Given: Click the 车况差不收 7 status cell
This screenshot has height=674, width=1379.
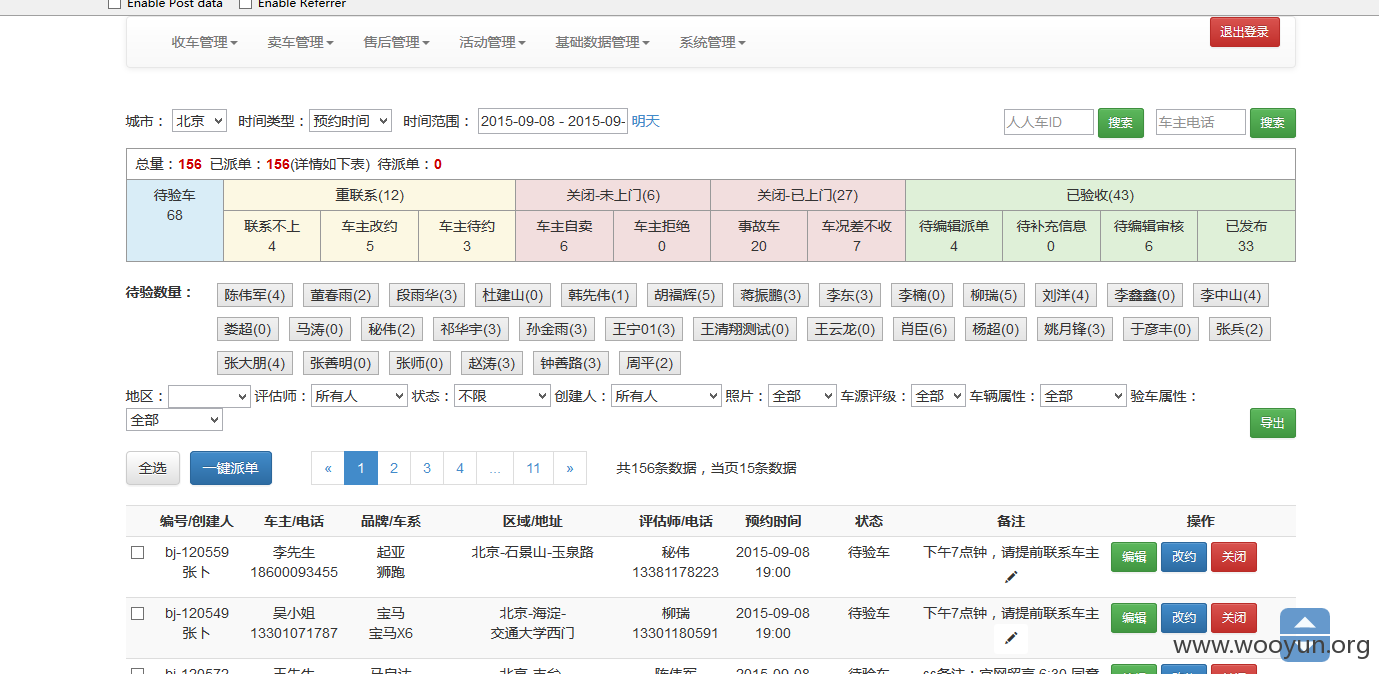Looking at the screenshot, I should pos(857,236).
